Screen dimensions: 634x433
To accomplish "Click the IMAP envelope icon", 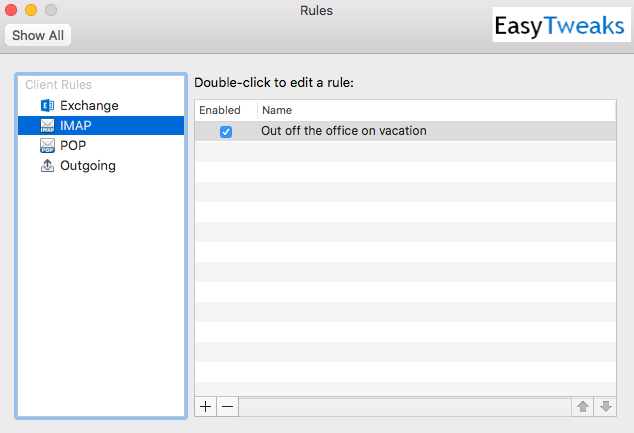I will pos(47,125).
